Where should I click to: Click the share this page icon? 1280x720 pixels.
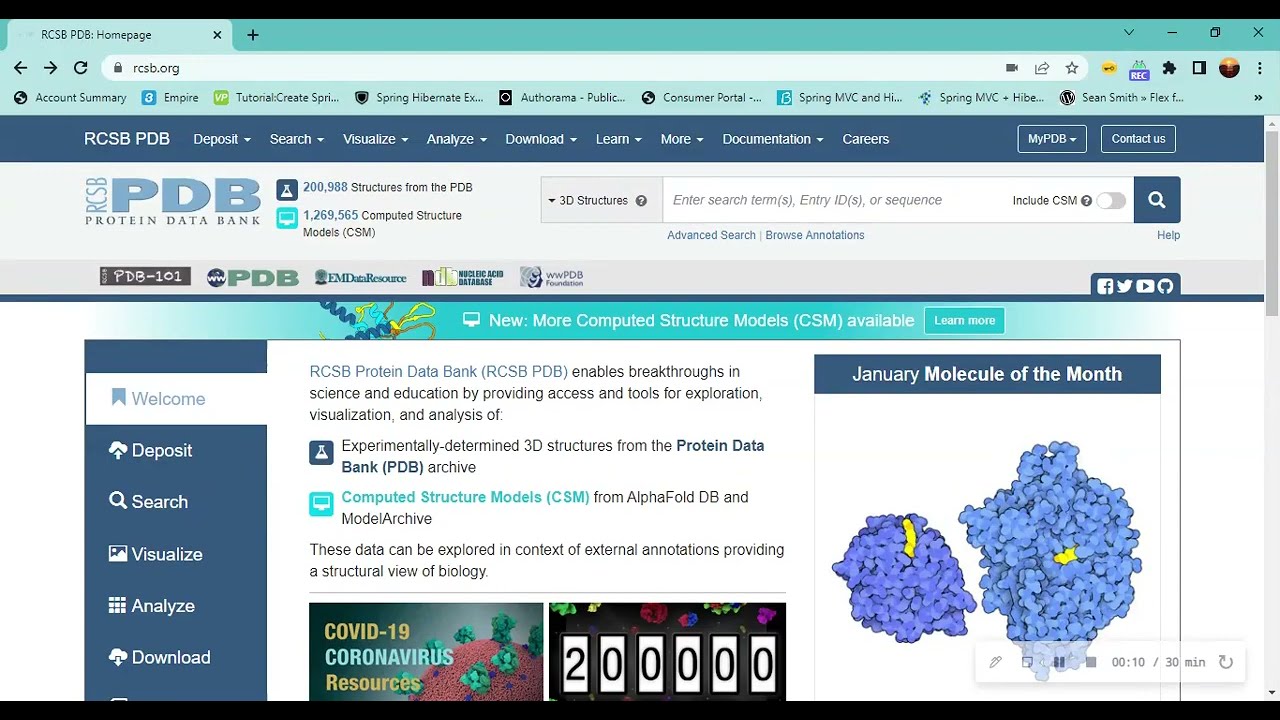coord(1042,68)
